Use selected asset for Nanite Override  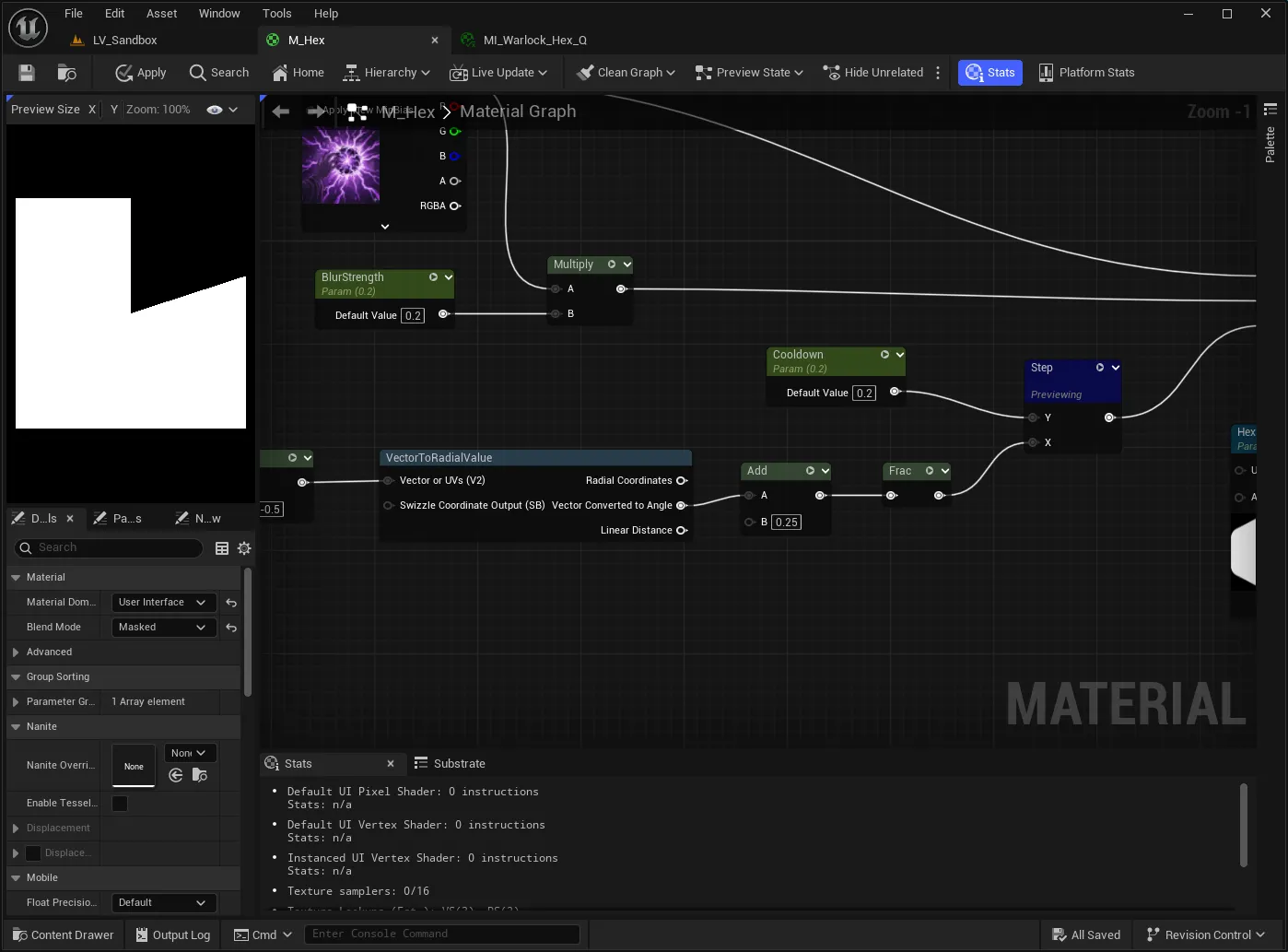pyautogui.click(x=176, y=776)
